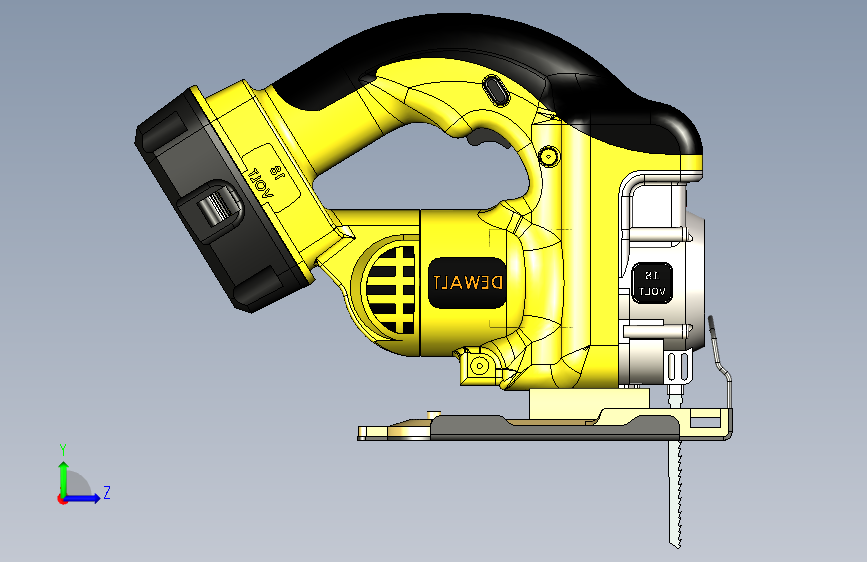Pick the jigsaw blade below the shoe
The width and height of the screenshot is (867, 562).
(x=675, y=492)
